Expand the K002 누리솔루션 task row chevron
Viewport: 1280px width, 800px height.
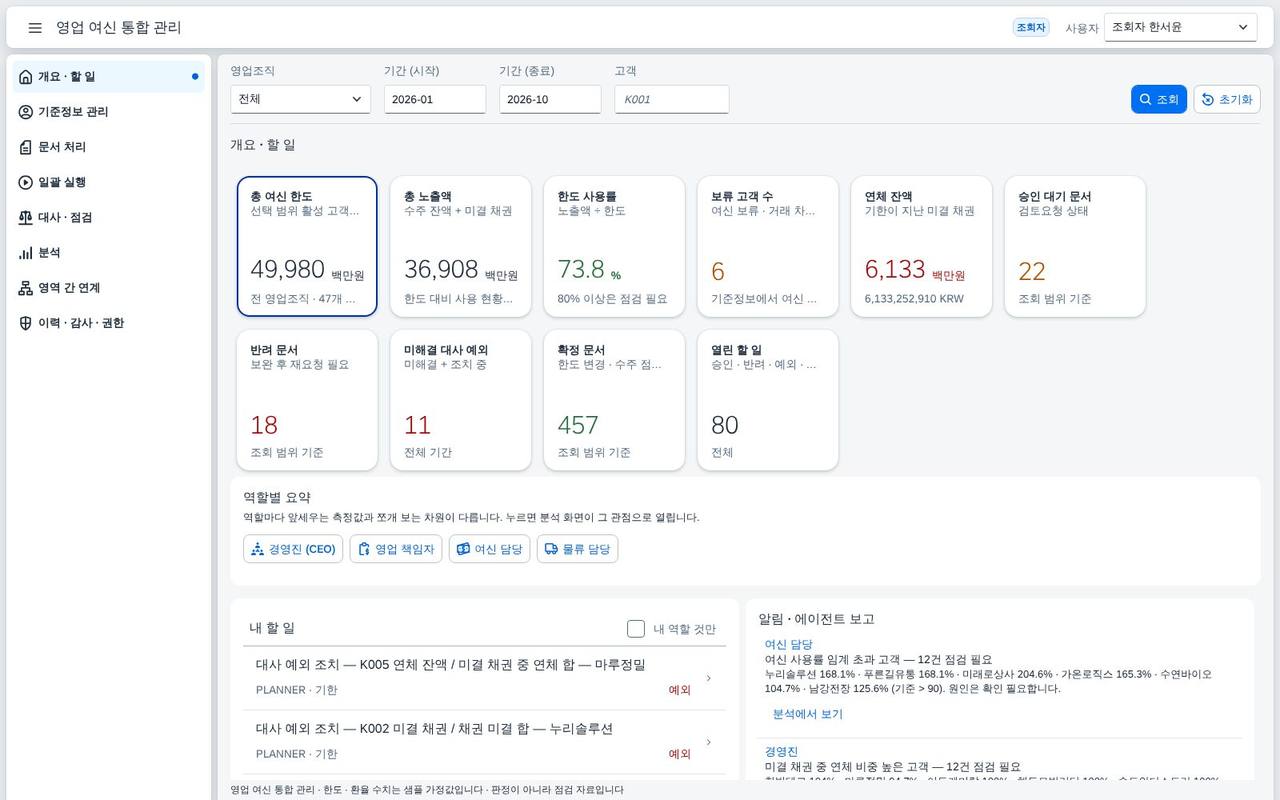point(709,742)
